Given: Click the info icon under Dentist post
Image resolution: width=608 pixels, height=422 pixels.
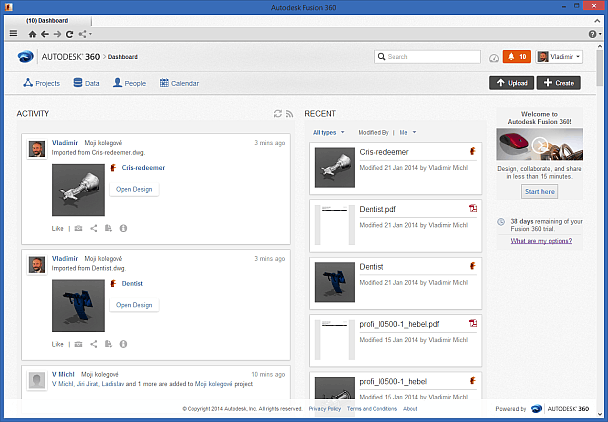Looking at the screenshot, I should 123,344.
